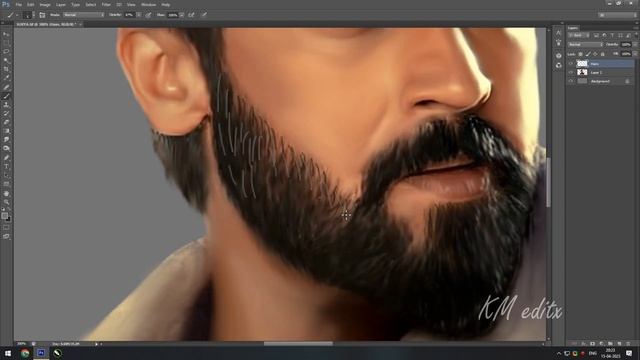
Task: Open the Edit menu
Action: (31, 4)
